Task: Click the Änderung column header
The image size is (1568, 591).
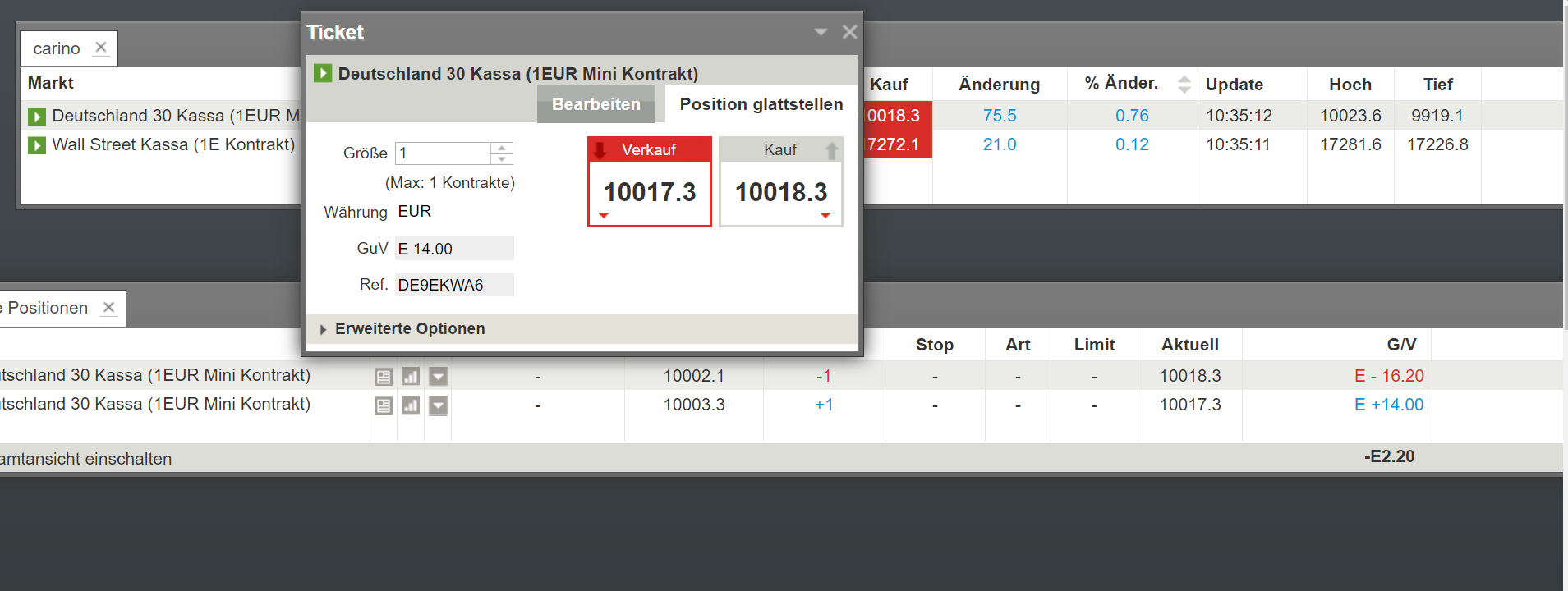Action: point(1000,85)
